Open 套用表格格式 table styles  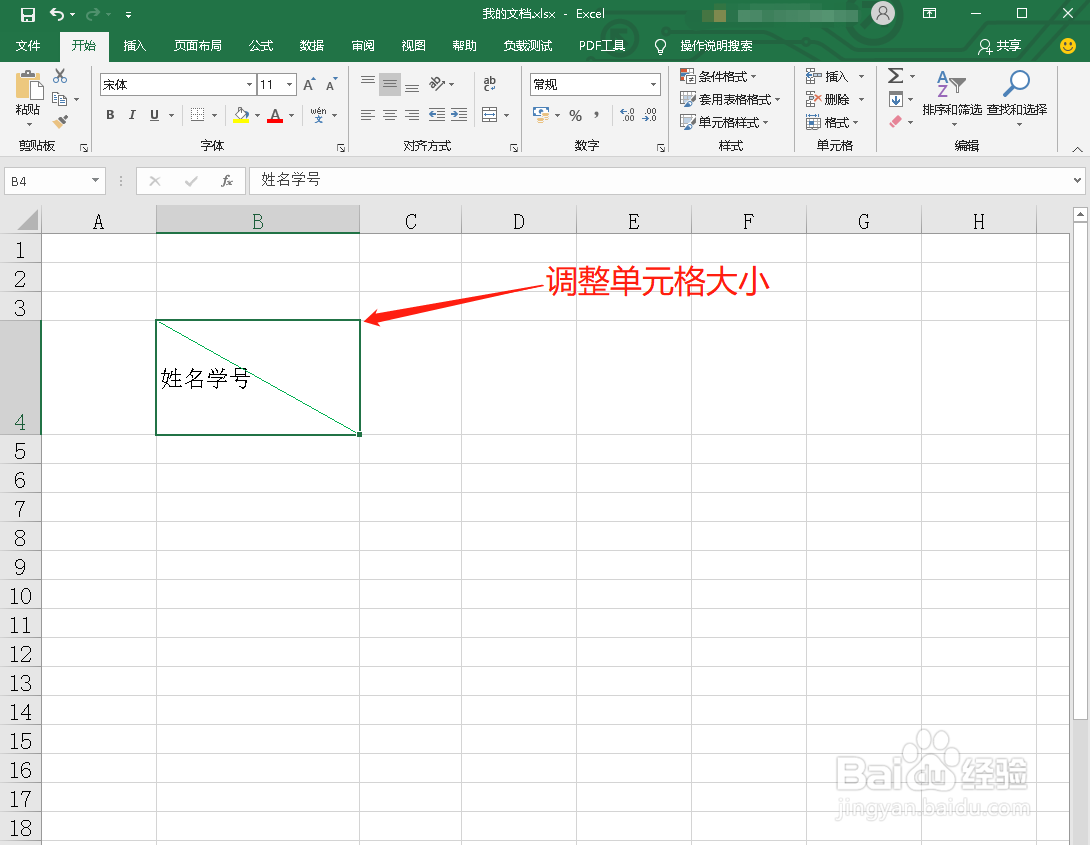pyautogui.click(x=730, y=99)
